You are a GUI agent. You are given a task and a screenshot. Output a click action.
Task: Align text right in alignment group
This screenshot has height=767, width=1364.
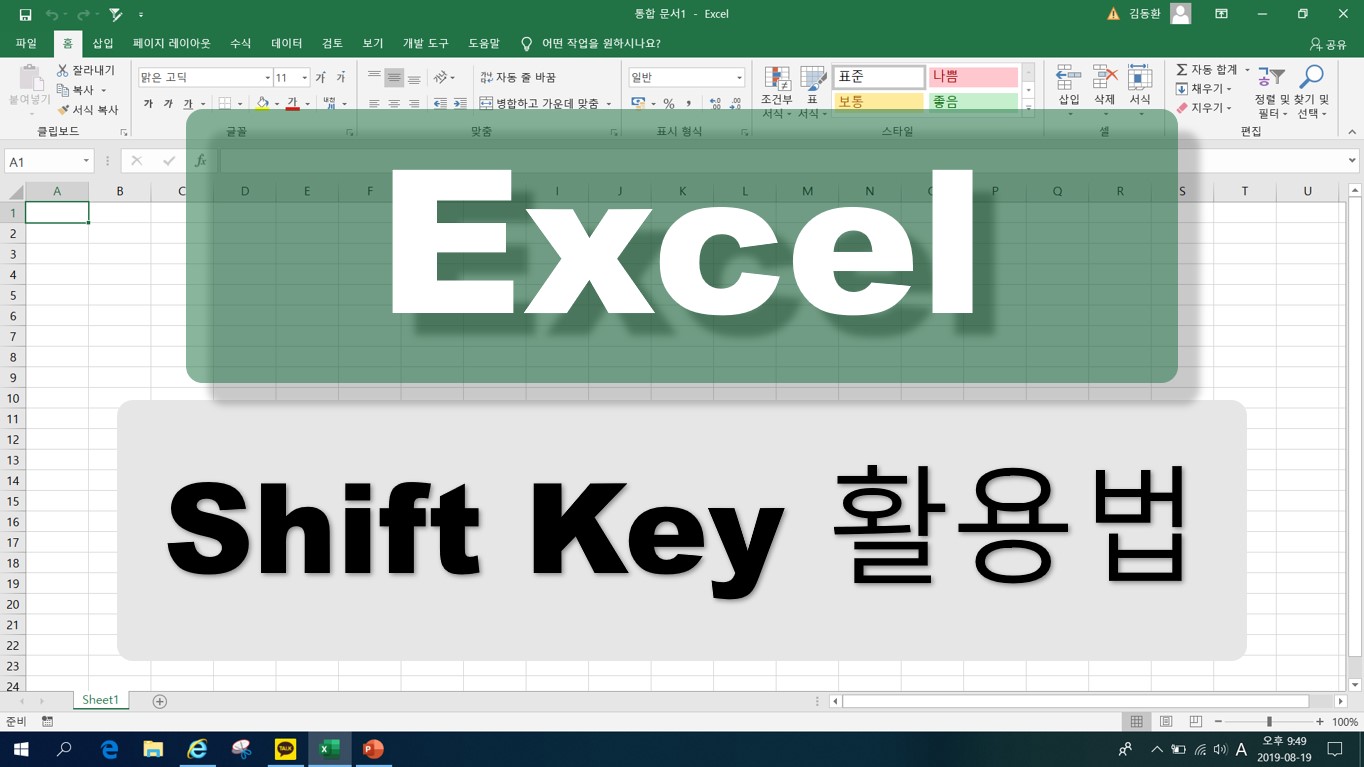tap(414, 103)
